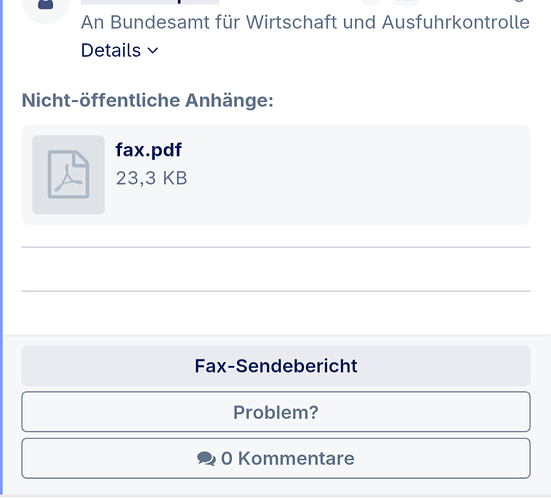Click the blue vertical bar at message edge
Image resolution: width=551 pixels, height=500 pixels.
coord(1,246)
